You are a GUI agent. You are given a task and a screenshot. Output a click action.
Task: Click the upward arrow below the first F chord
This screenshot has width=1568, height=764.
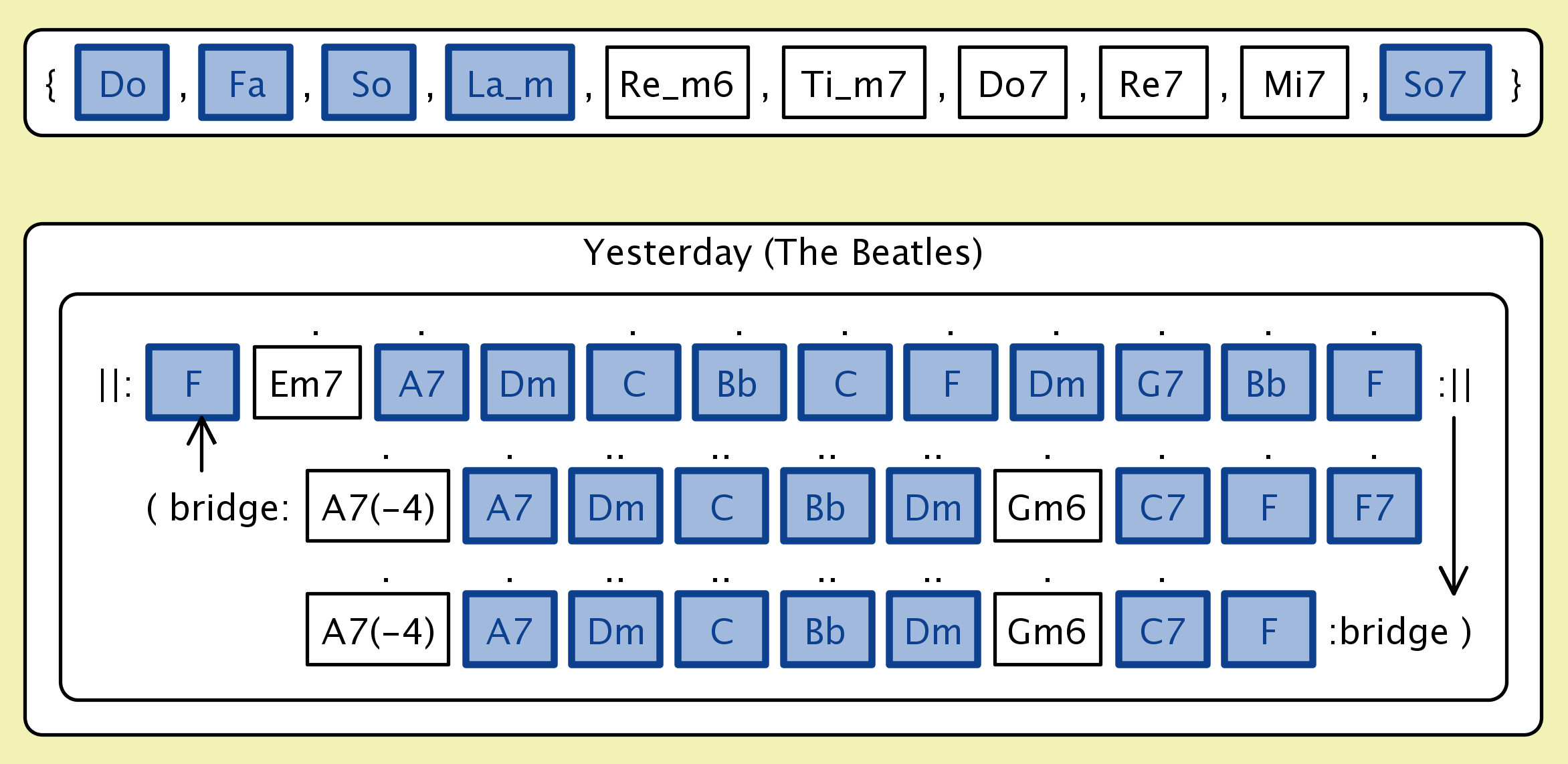point(201,444)
